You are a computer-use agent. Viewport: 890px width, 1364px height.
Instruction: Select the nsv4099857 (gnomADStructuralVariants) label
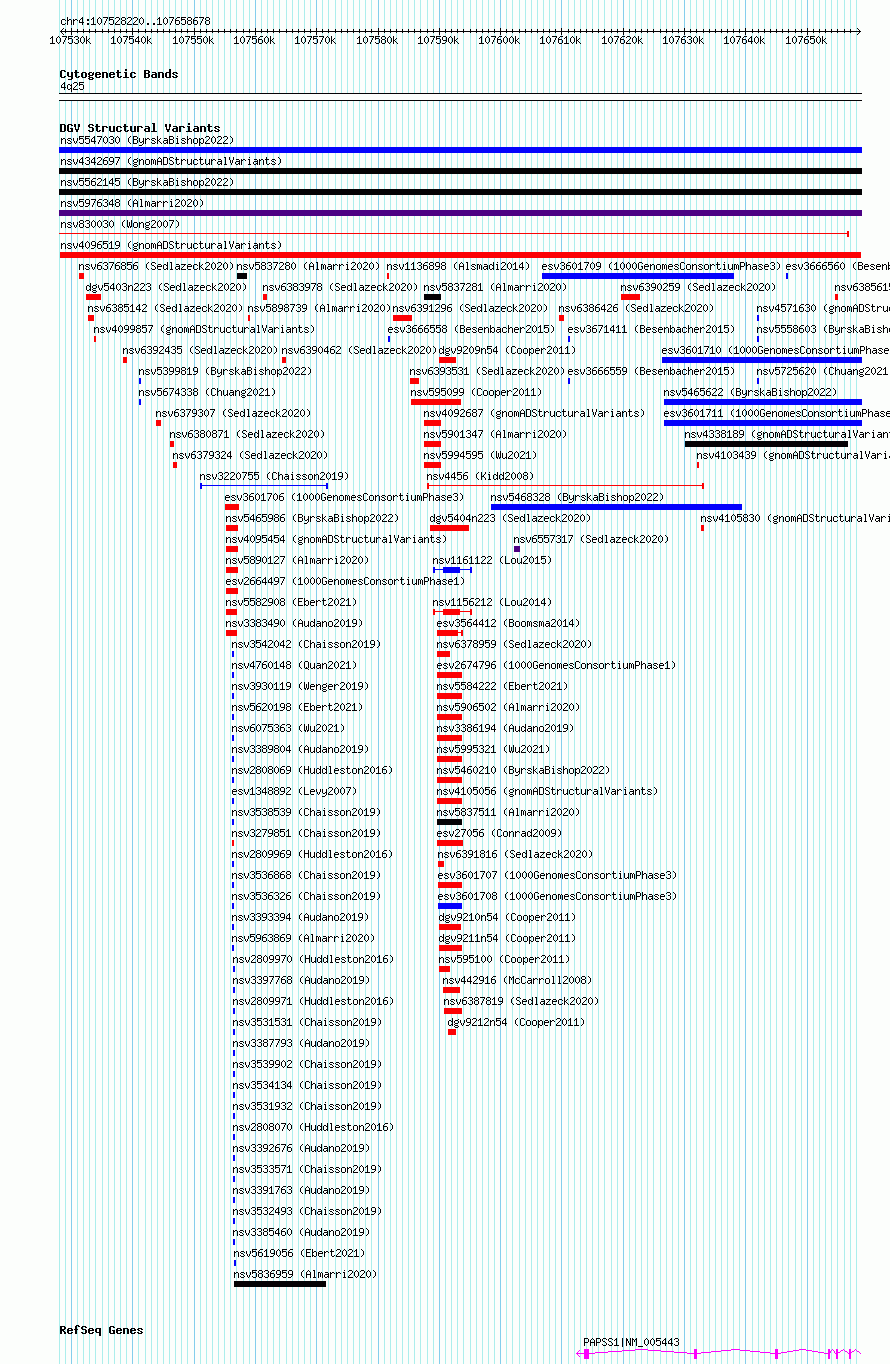(x=204, y=329)
